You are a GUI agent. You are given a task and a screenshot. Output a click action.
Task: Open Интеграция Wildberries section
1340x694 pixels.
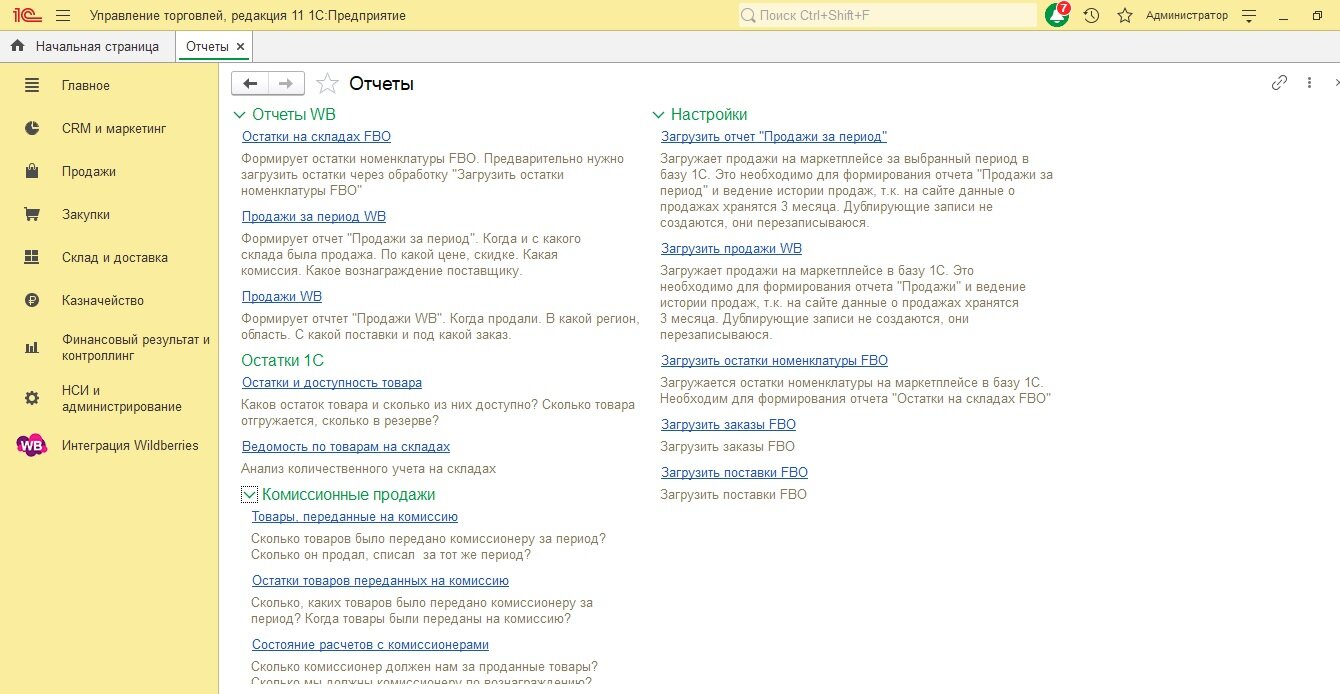[130, 446]
